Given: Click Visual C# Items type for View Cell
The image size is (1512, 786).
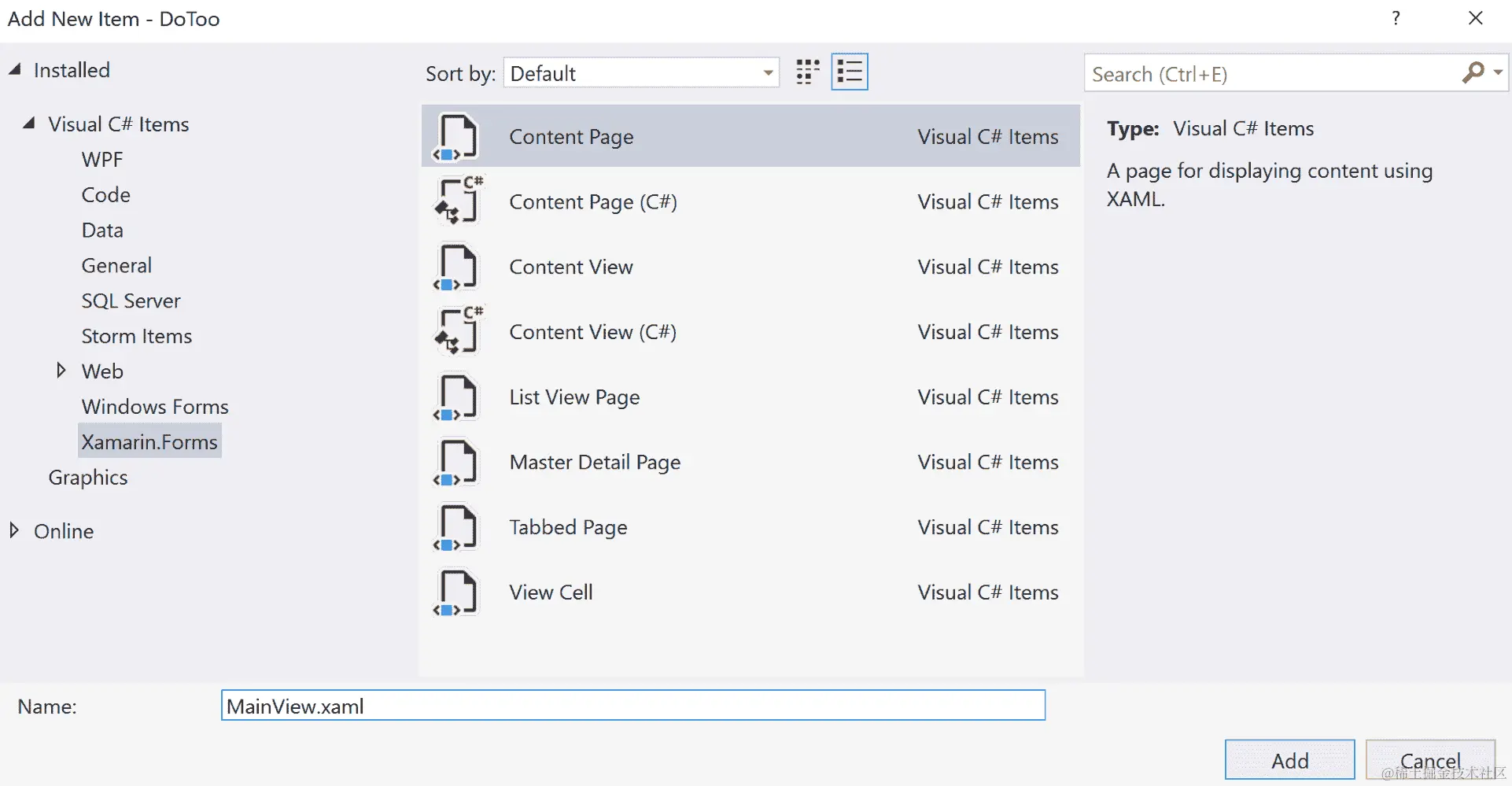Looking at the screenshot, I should coord(988,592).
